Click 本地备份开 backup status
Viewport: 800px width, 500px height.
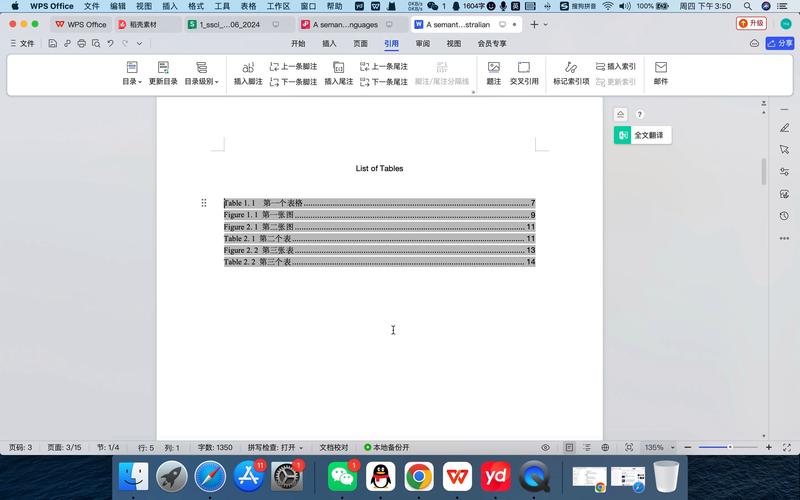387,447
